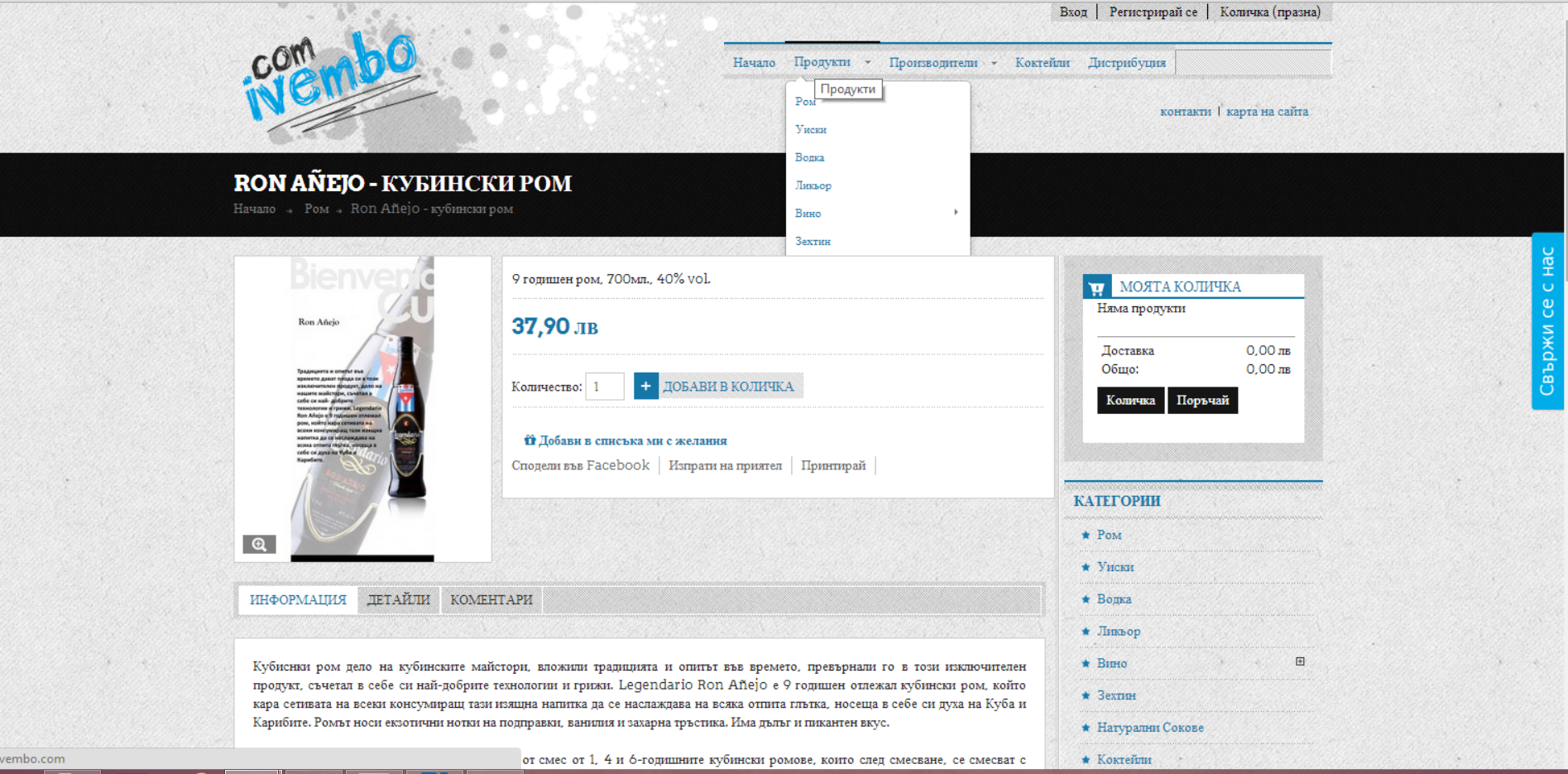1568x774 pixels.
Task: Open Натурални Сокове in КАТЕГОРИИ sidebar
Action: coord(1150,728)
